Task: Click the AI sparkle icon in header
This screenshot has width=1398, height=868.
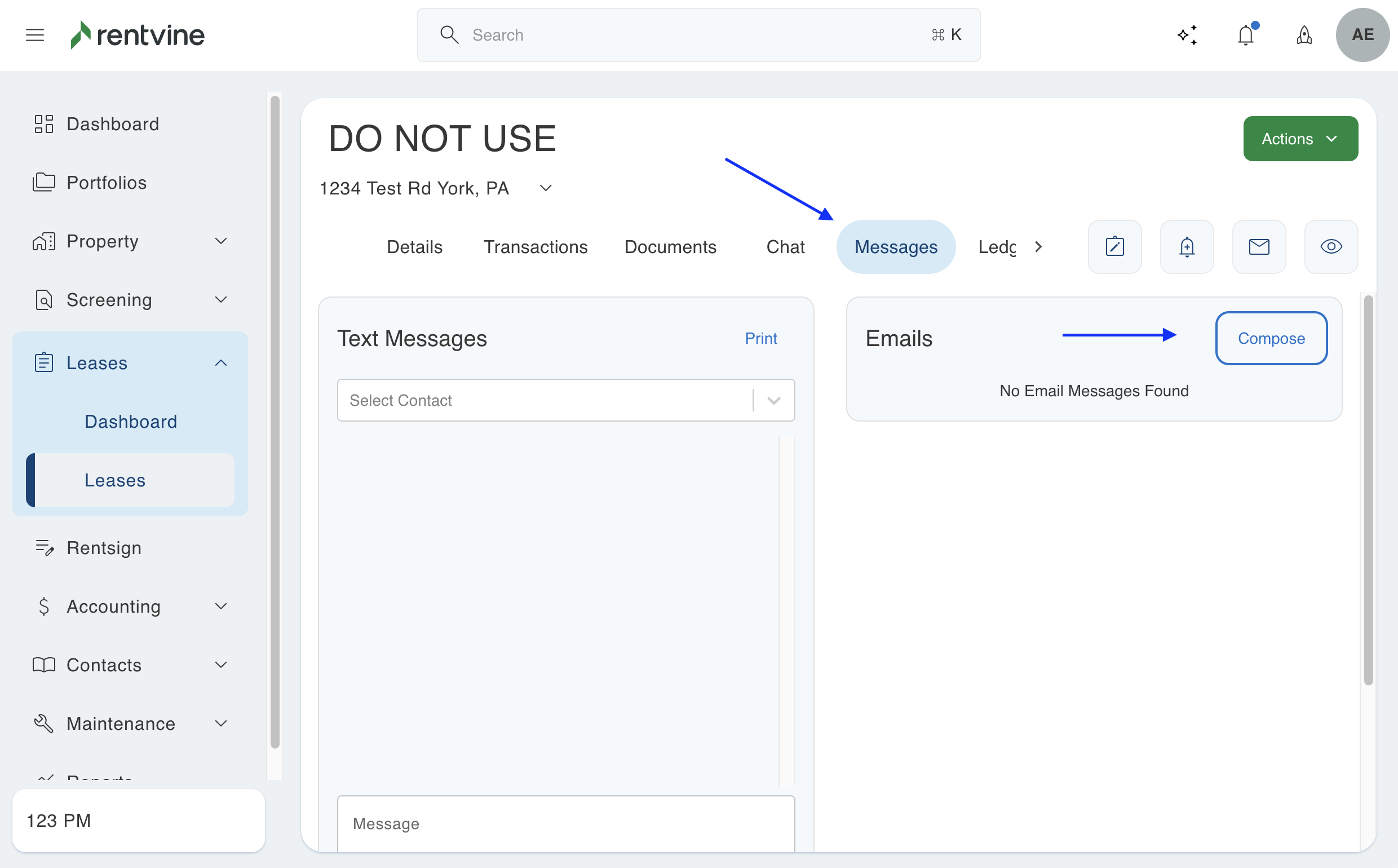Action: coord(1187,35)
